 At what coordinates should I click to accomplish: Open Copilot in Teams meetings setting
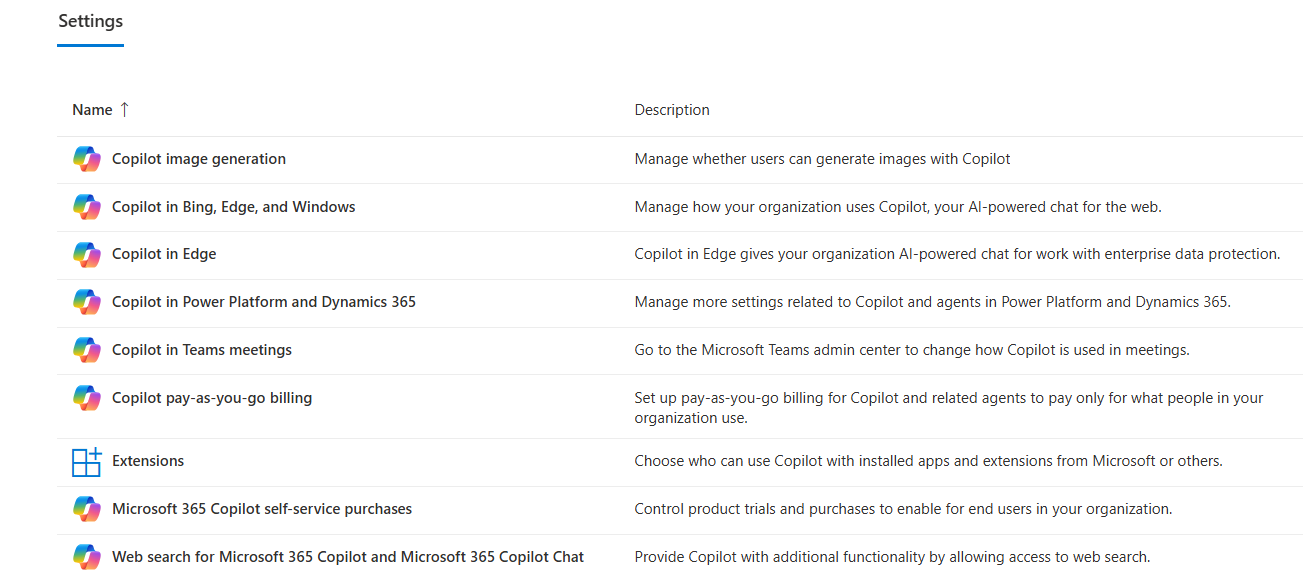pyautogui.click(x=202, y=350)
